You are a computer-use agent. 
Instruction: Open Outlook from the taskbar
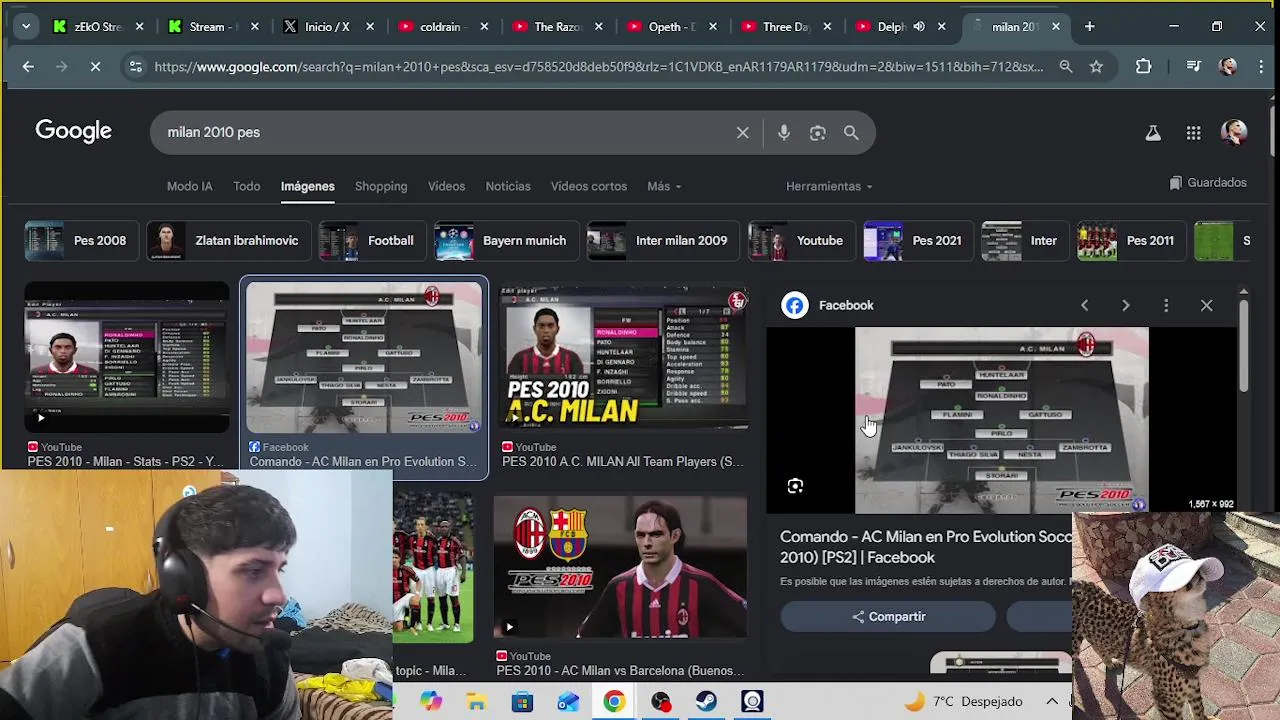568,702
